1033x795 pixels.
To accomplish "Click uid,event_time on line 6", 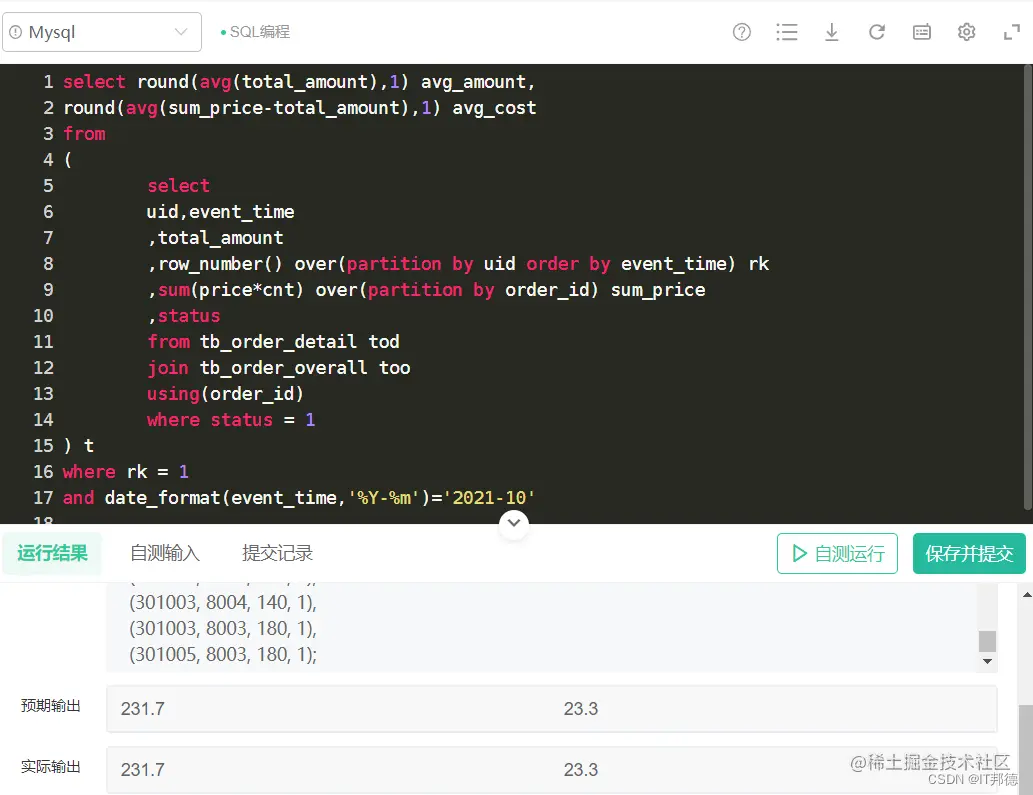I will pyautogui.click(x=220, y=212).
